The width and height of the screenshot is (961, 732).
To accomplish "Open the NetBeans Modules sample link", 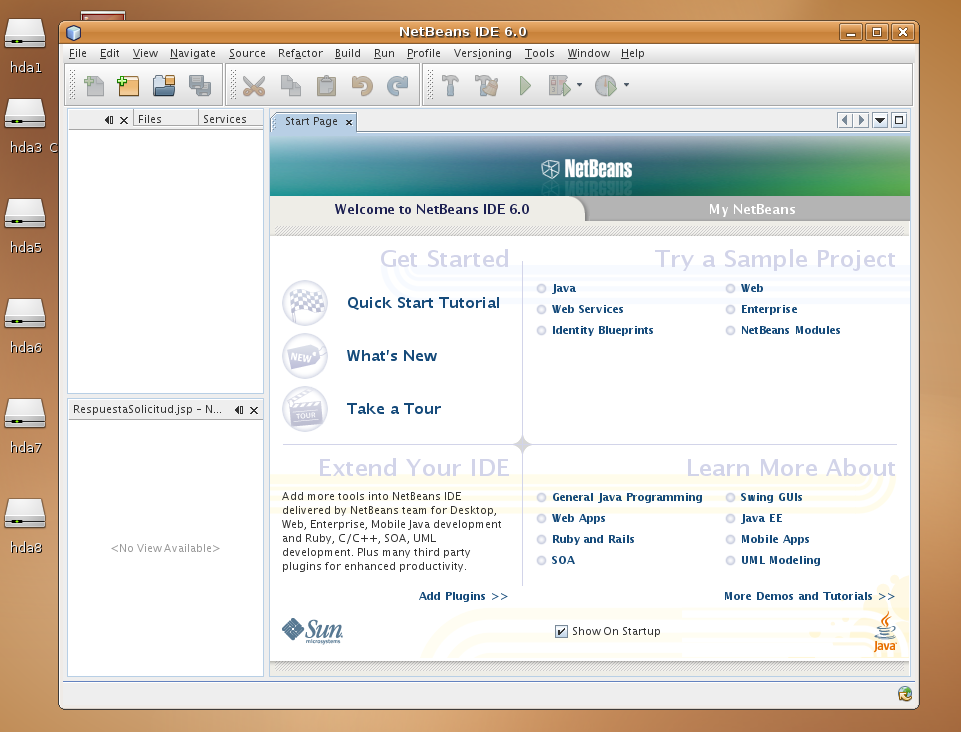I will [x=791, y=330].
